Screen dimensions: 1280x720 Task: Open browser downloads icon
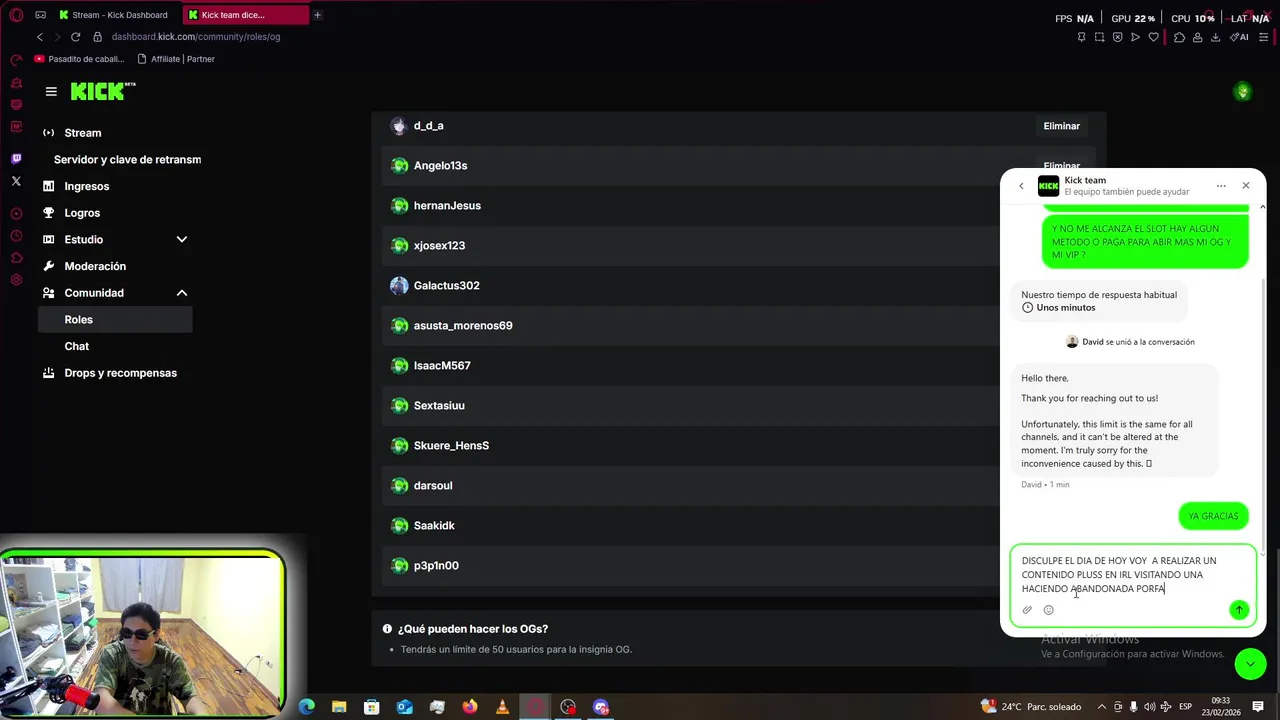pos(1215,37)
